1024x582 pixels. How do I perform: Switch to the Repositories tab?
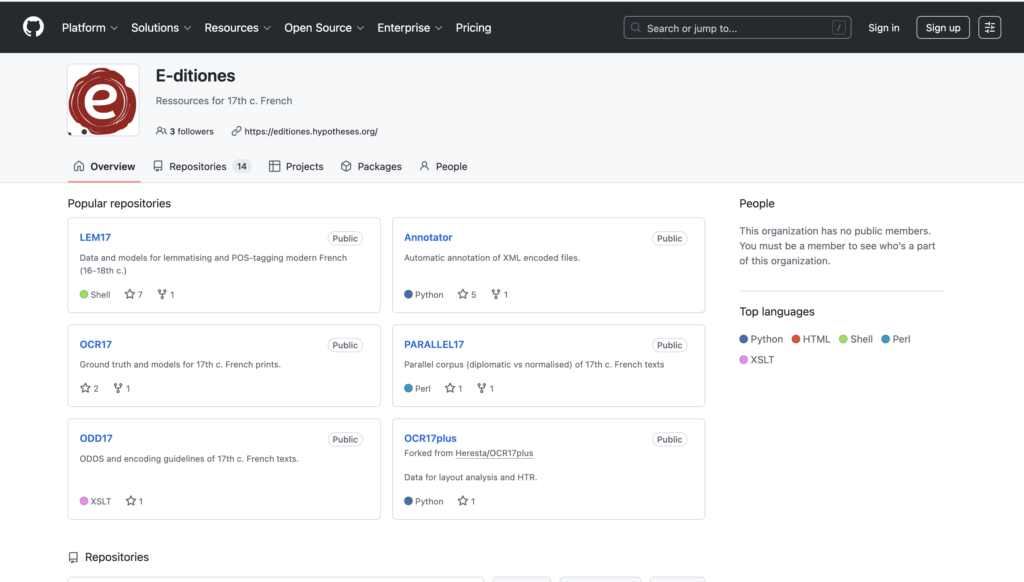coord(200,167)
